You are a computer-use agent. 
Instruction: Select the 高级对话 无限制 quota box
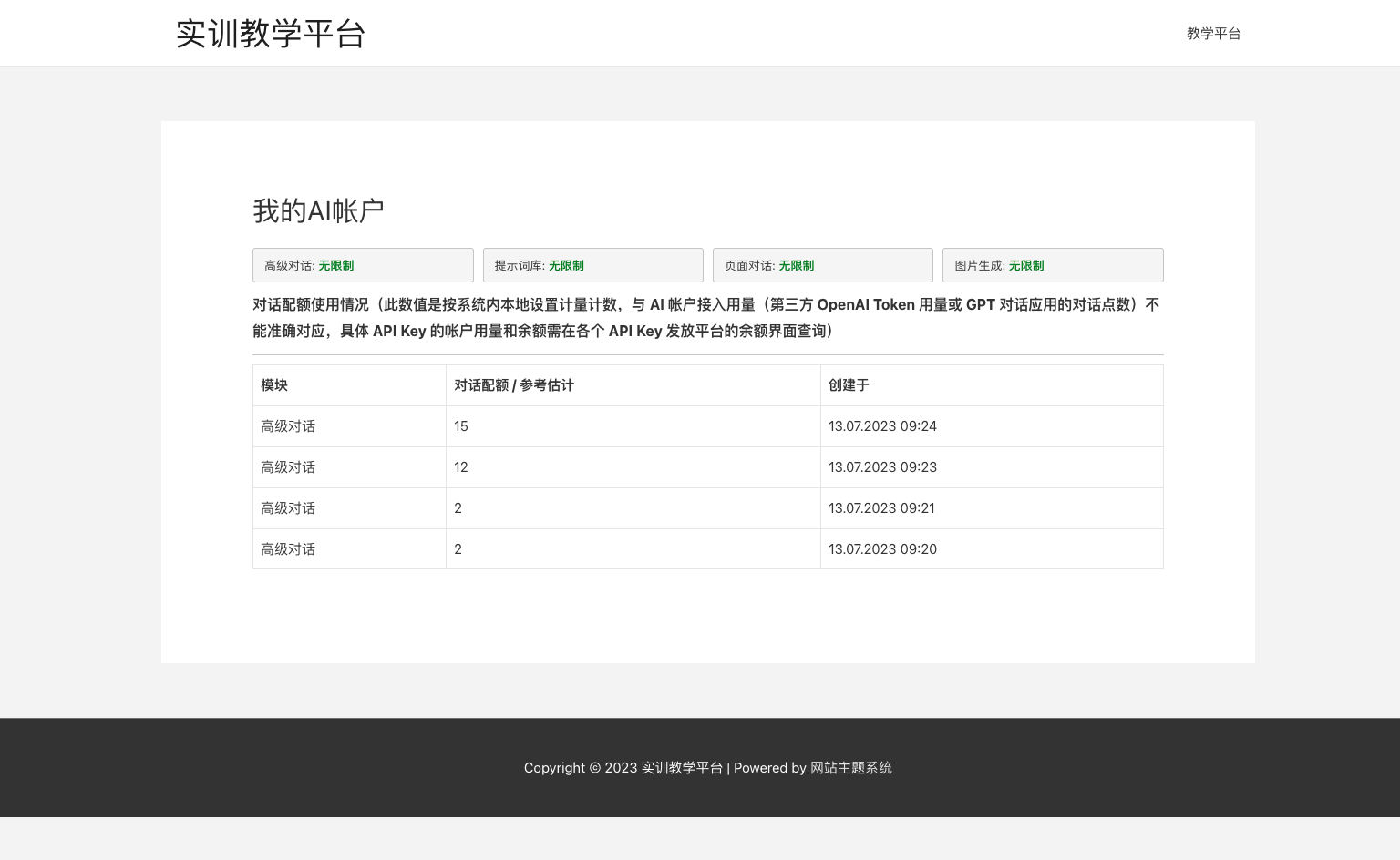point(363,265)
